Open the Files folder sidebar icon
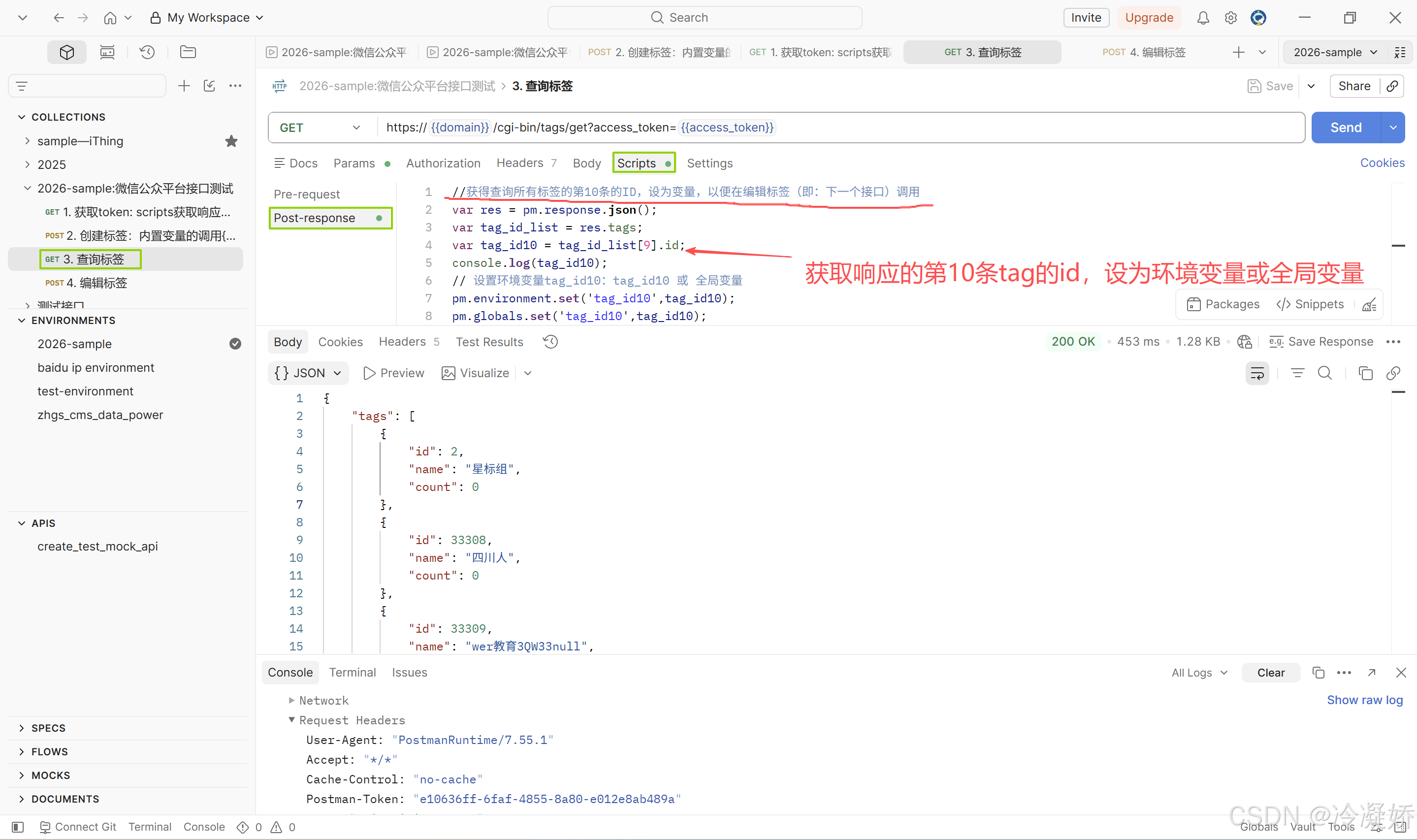The width and height of the screenshot is (1417, 840). [x=188, y=52]
